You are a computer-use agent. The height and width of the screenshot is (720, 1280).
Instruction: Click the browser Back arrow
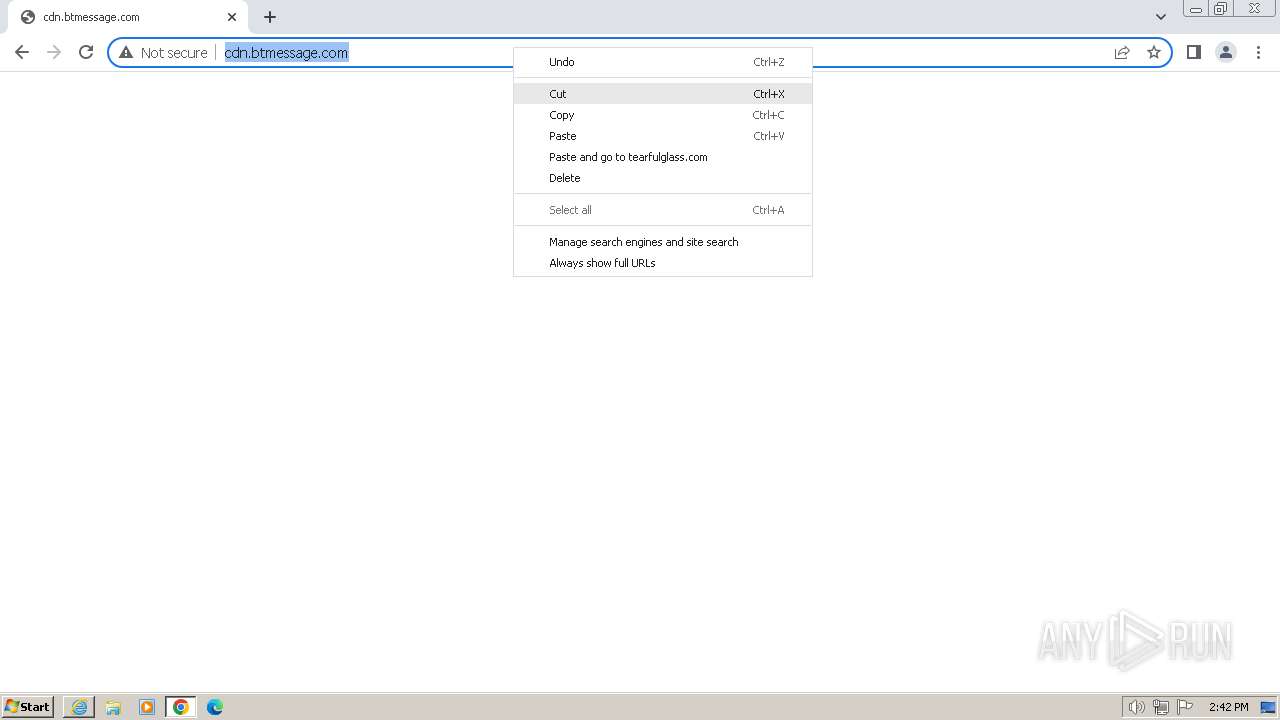22,52
